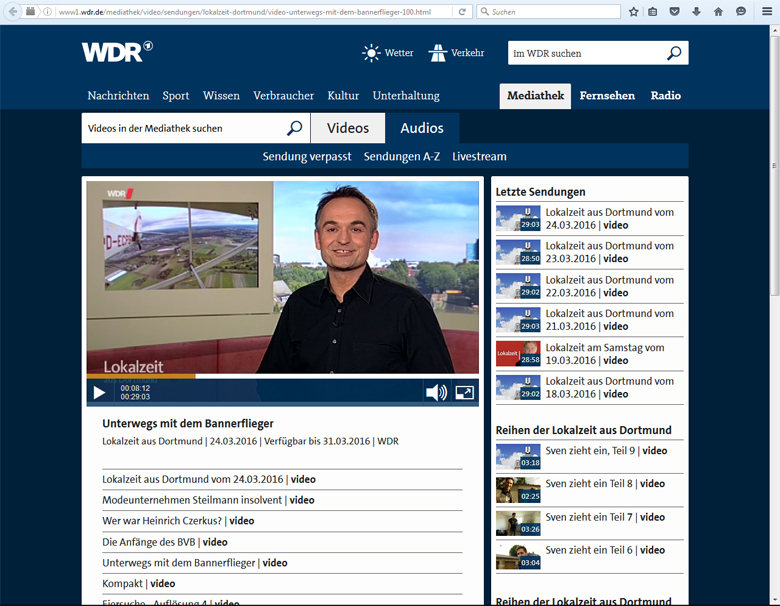Open 'Lokalzeit aus Dortmund vom 23.03.2016' link
The image size is (780, 606).
pyautogui.click(x=609, y=252)
